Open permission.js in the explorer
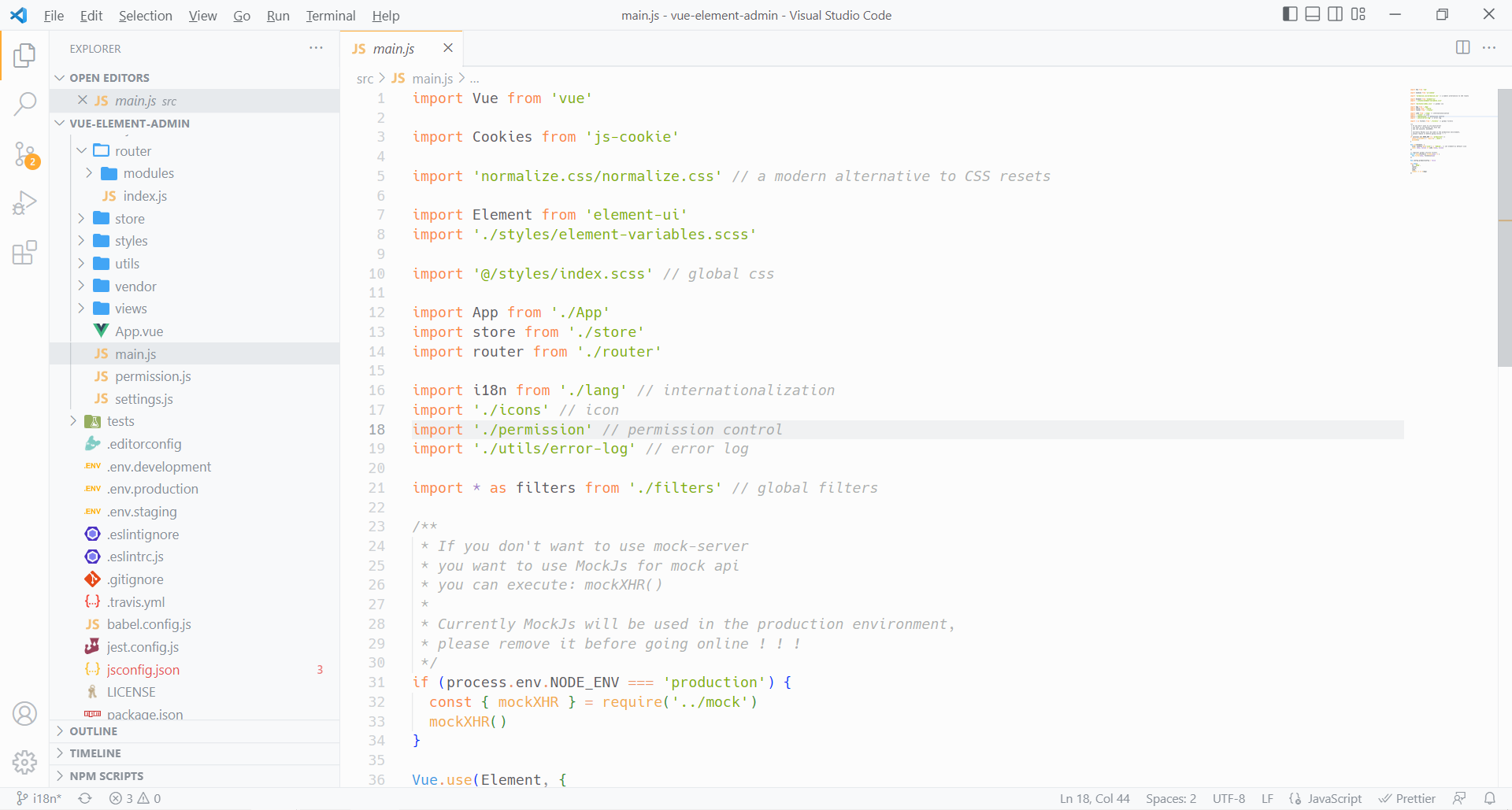This screenshot has width=1512, height=810. pos(153,377)
